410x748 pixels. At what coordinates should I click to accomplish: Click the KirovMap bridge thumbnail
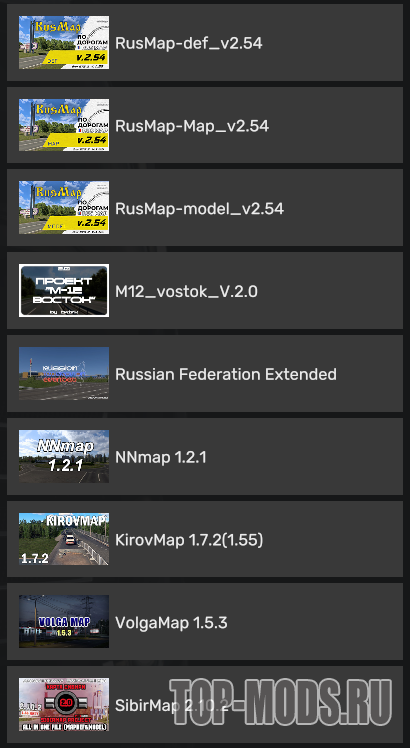(x=64, y=539)
